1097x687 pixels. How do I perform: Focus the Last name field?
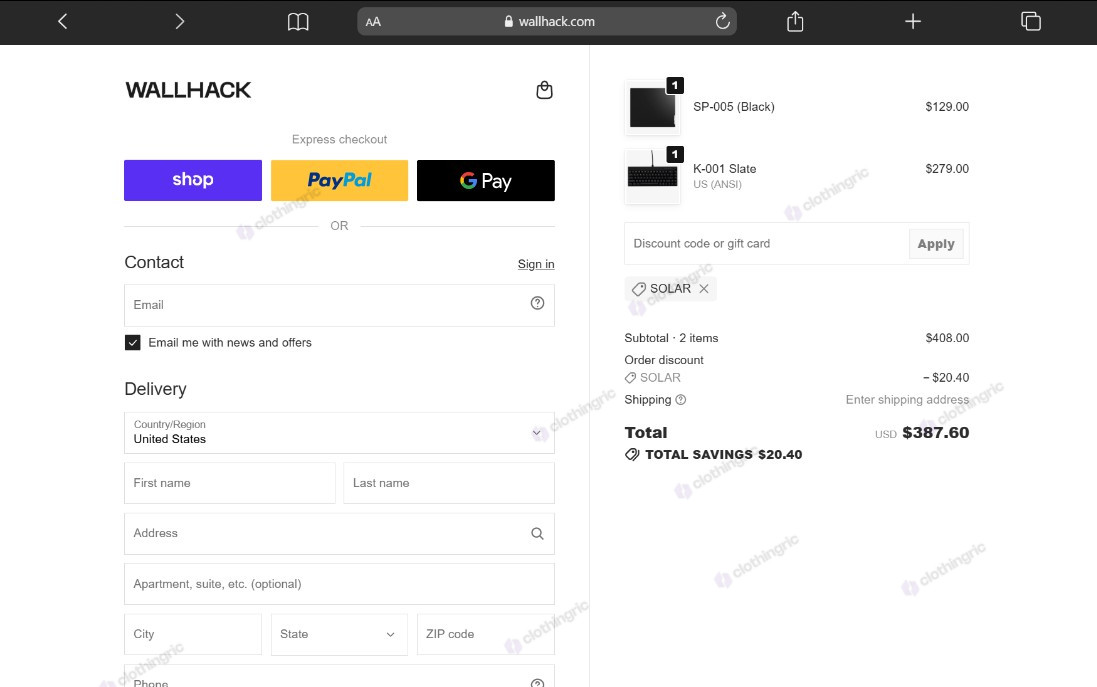point(448,483)
